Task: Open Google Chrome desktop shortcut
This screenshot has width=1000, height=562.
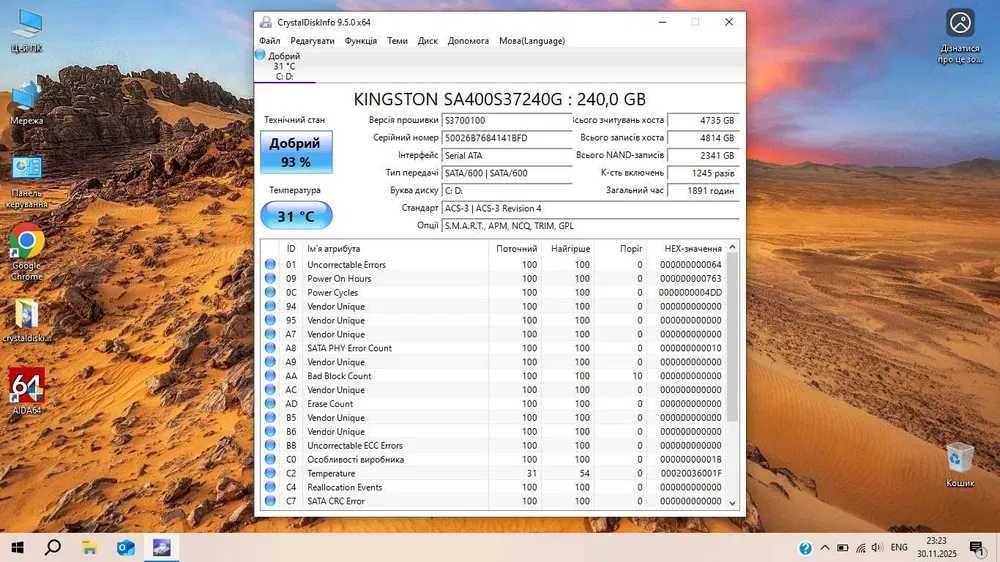Action: [x=27, y=252]
